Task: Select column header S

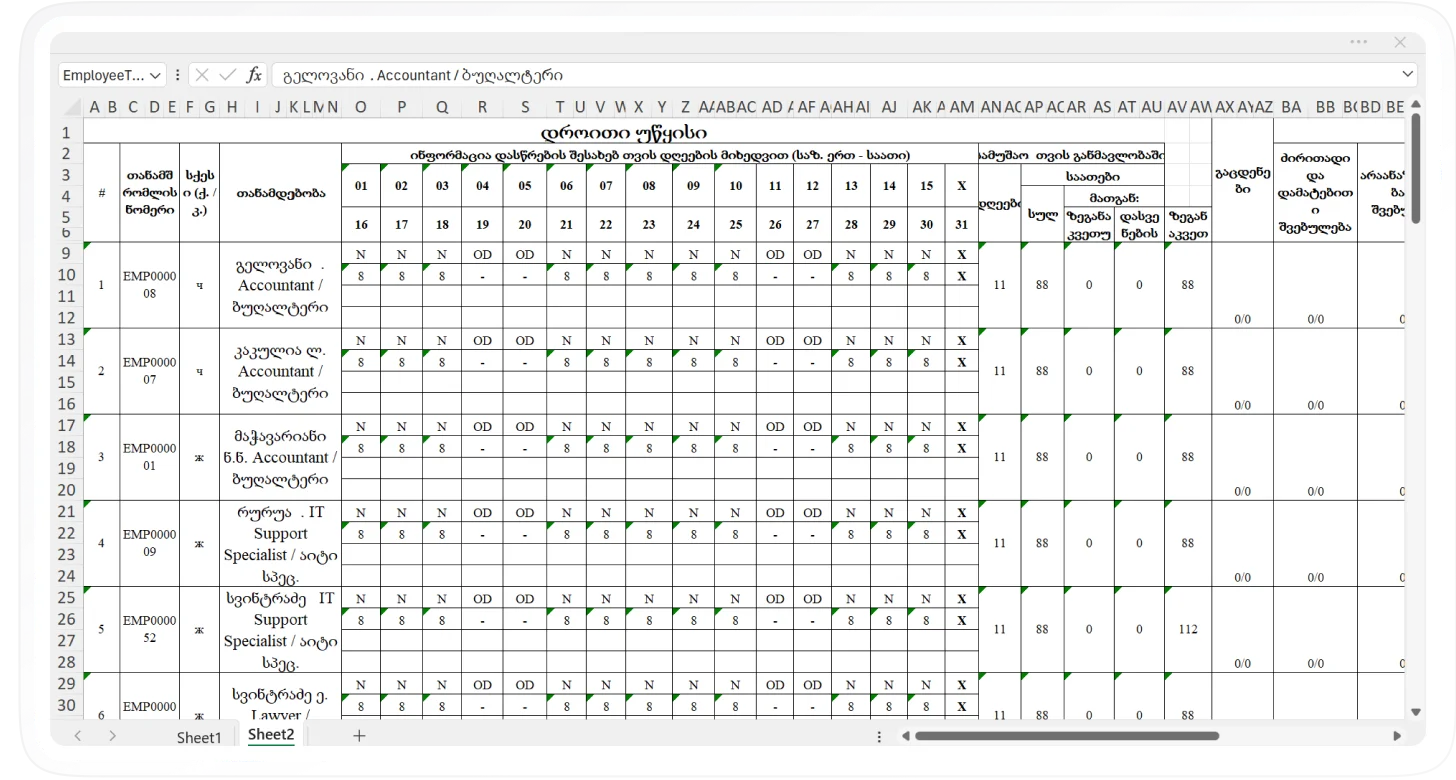Action: point(525,107)
